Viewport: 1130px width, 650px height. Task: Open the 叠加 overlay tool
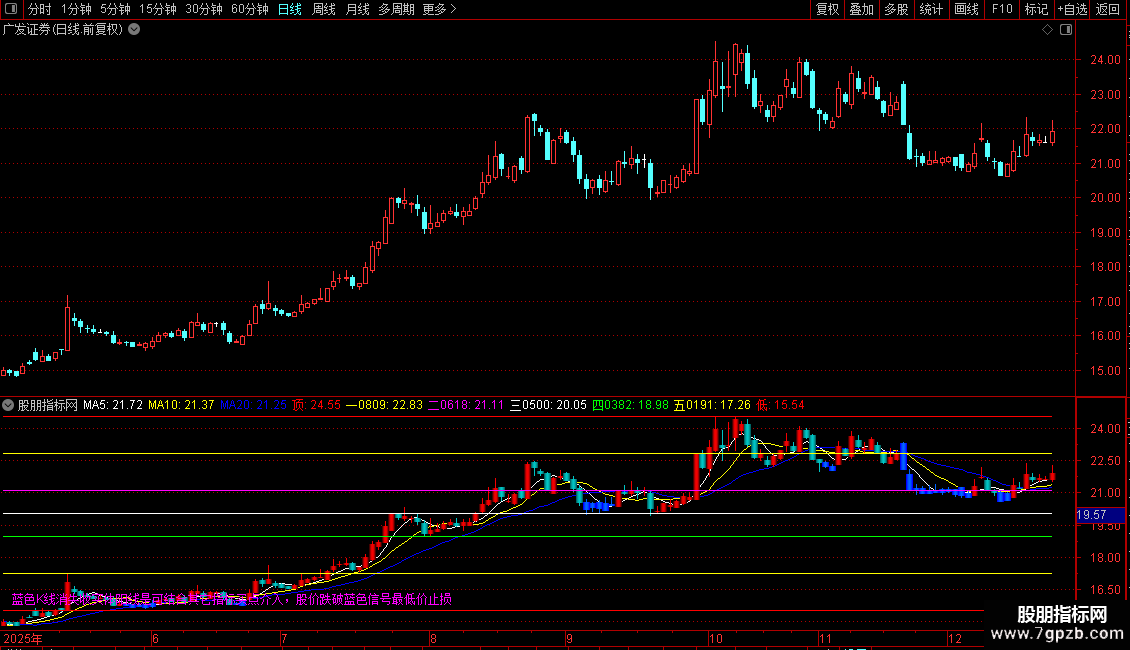pyautogui.click(x=861, y=10)
